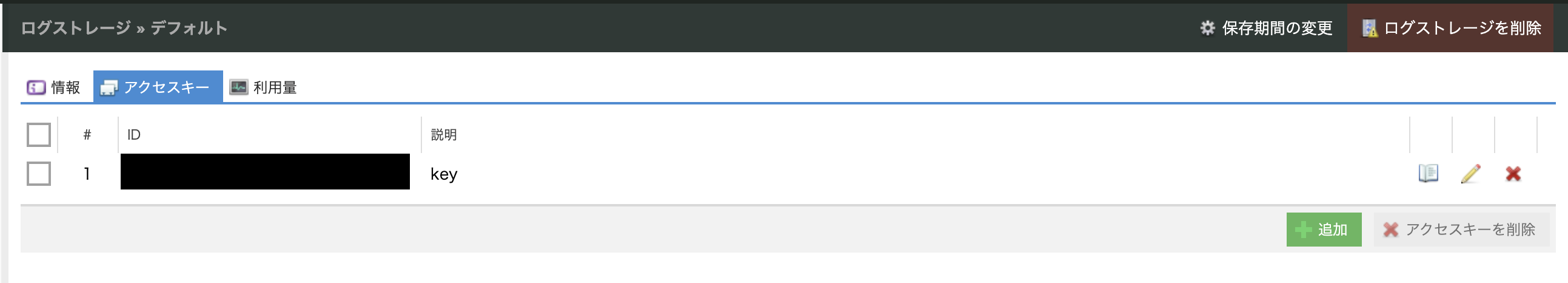Open the 利用量 tab
Screen dimensions: 1568x283
click(263, 87)
